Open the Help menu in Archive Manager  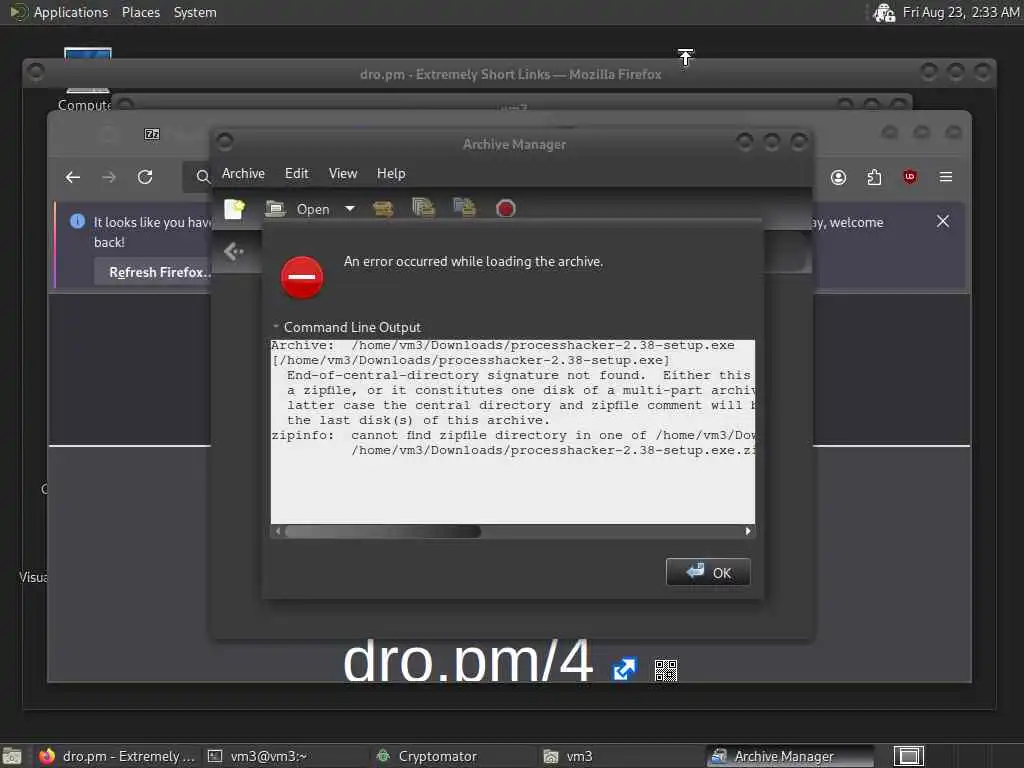point(391,173)
